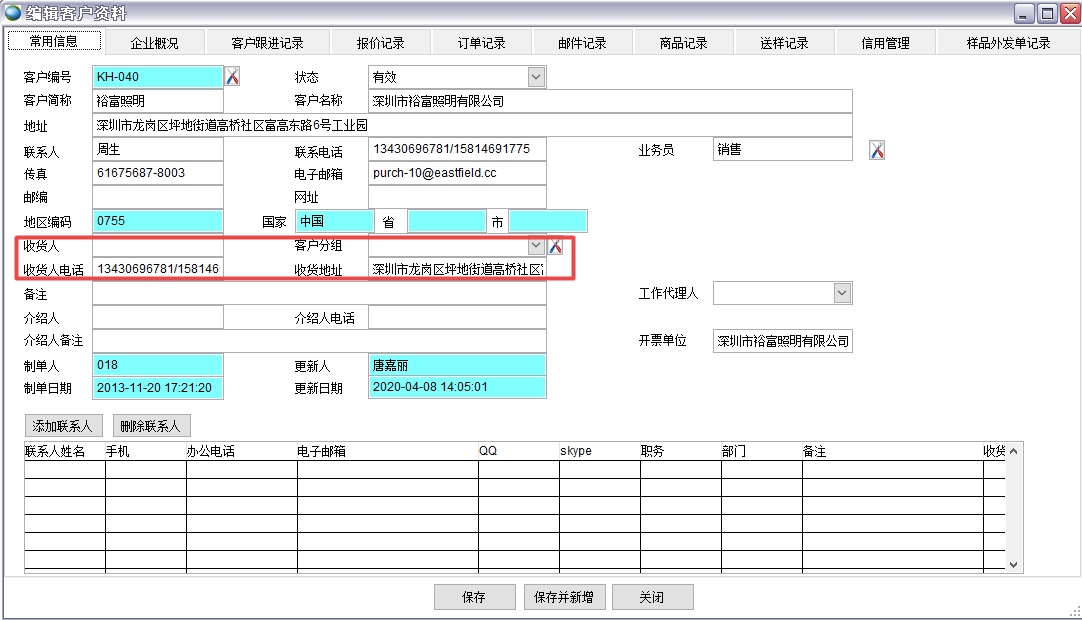The height and width of the screenshot is (620, 1082).
Task: Open the 客户分组 selector icon
Action: pyautogui.click(x=557, y=245)
